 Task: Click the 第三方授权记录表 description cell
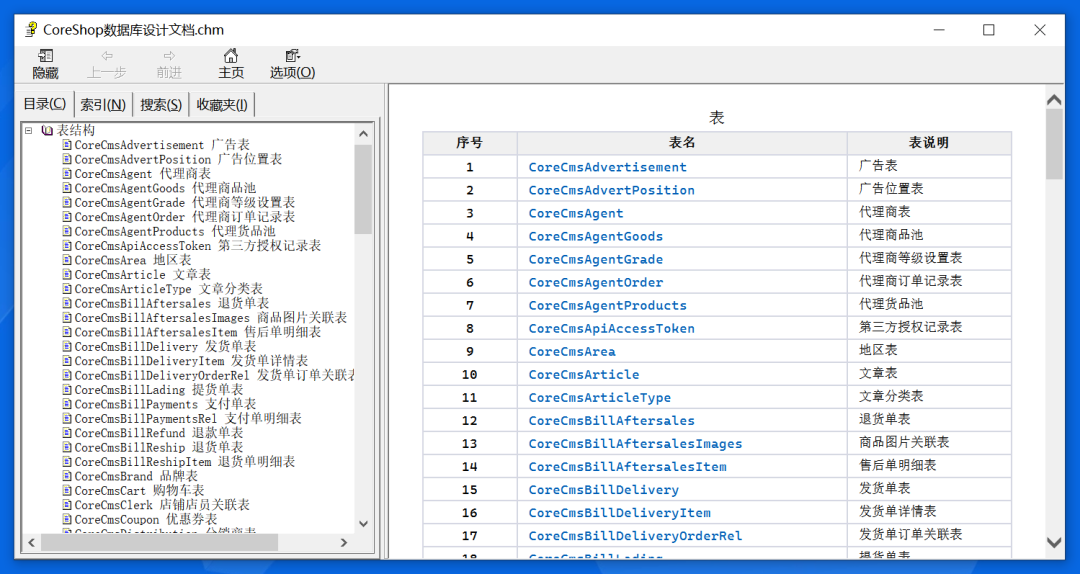929,327
